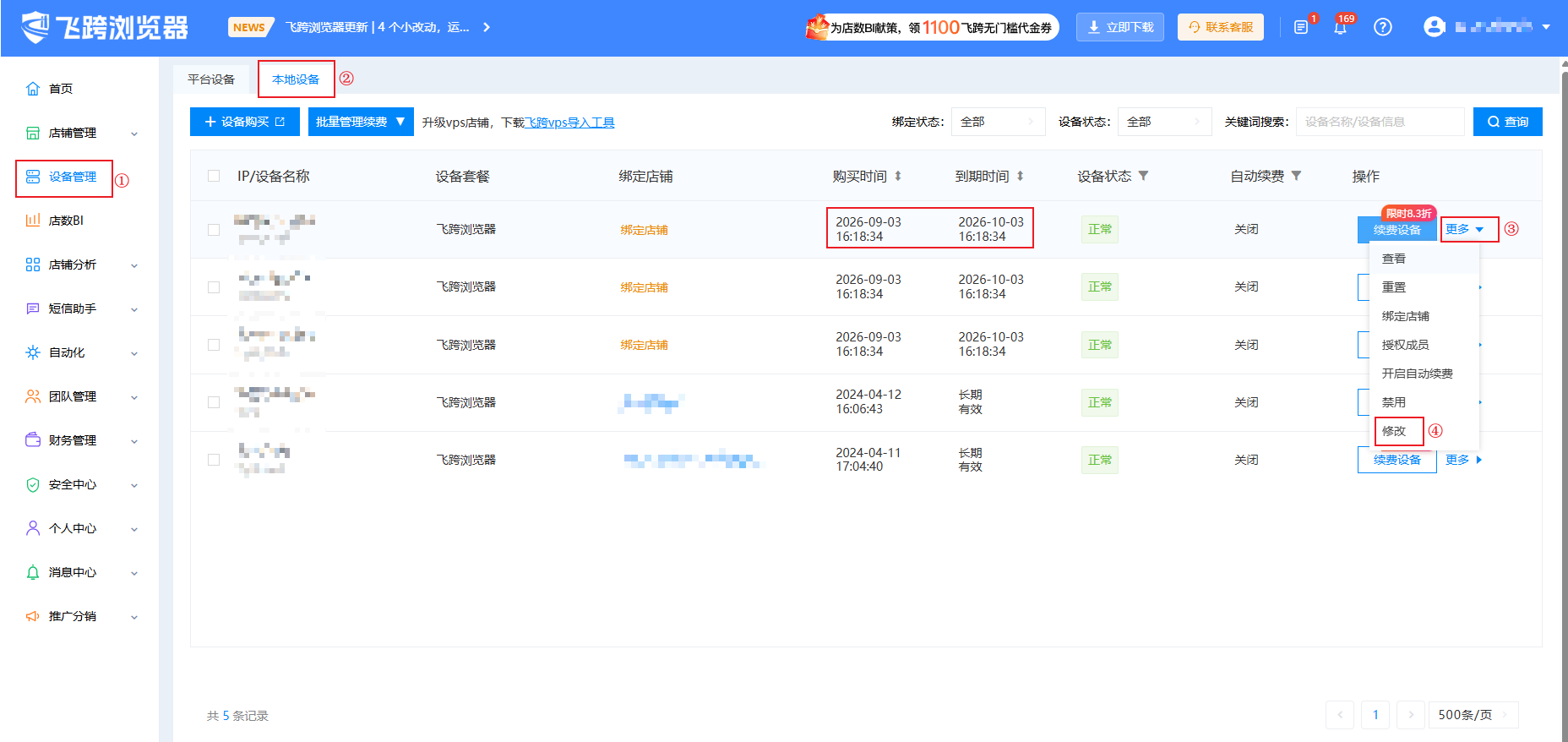Click the help question mark icon
Image resolution: width=1568 pixels, height=742 pixels.
1383,28
